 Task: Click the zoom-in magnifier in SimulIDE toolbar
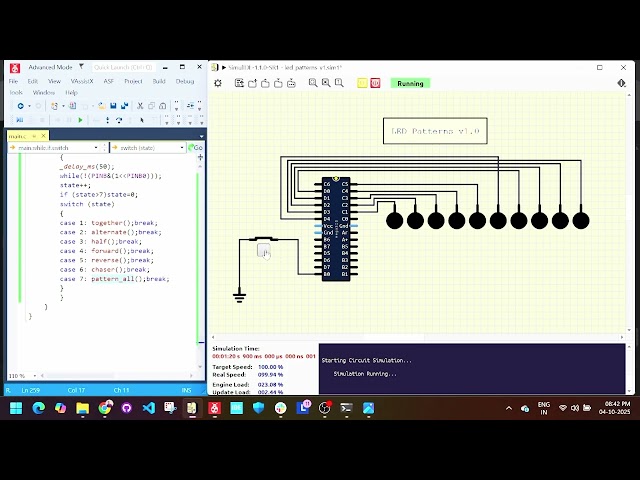pyautogui.click(x=313, y=83)
